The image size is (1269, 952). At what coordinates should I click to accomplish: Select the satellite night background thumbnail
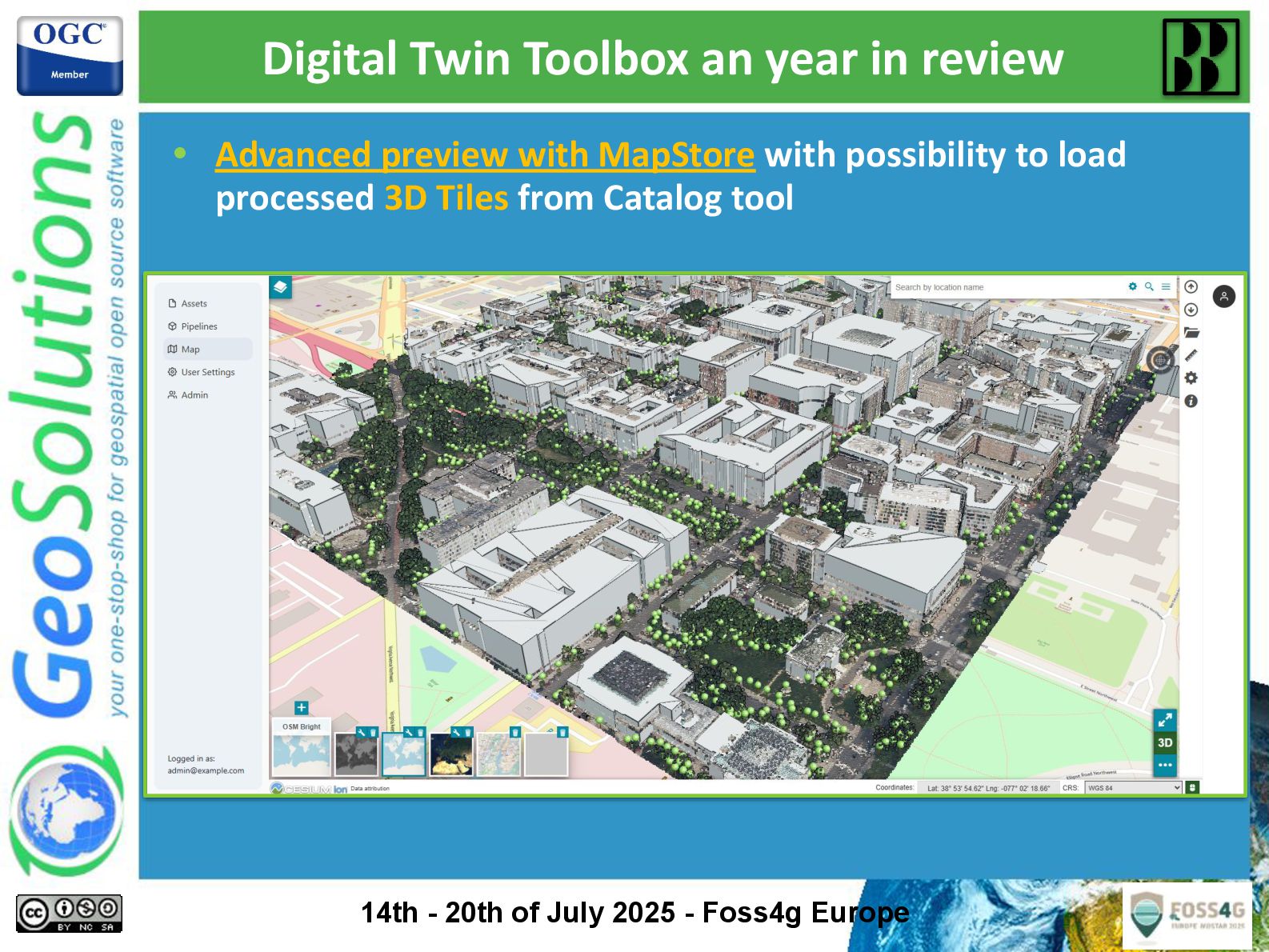451,754
